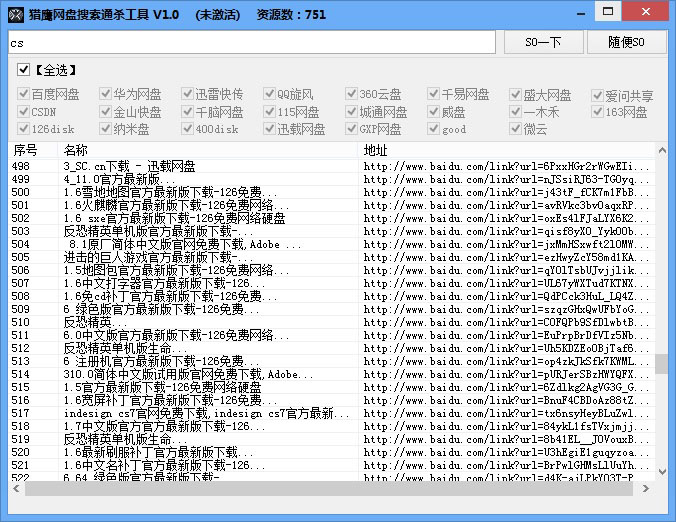
Task: Sort by the 序号 column header
Action: tap(28, 150)
